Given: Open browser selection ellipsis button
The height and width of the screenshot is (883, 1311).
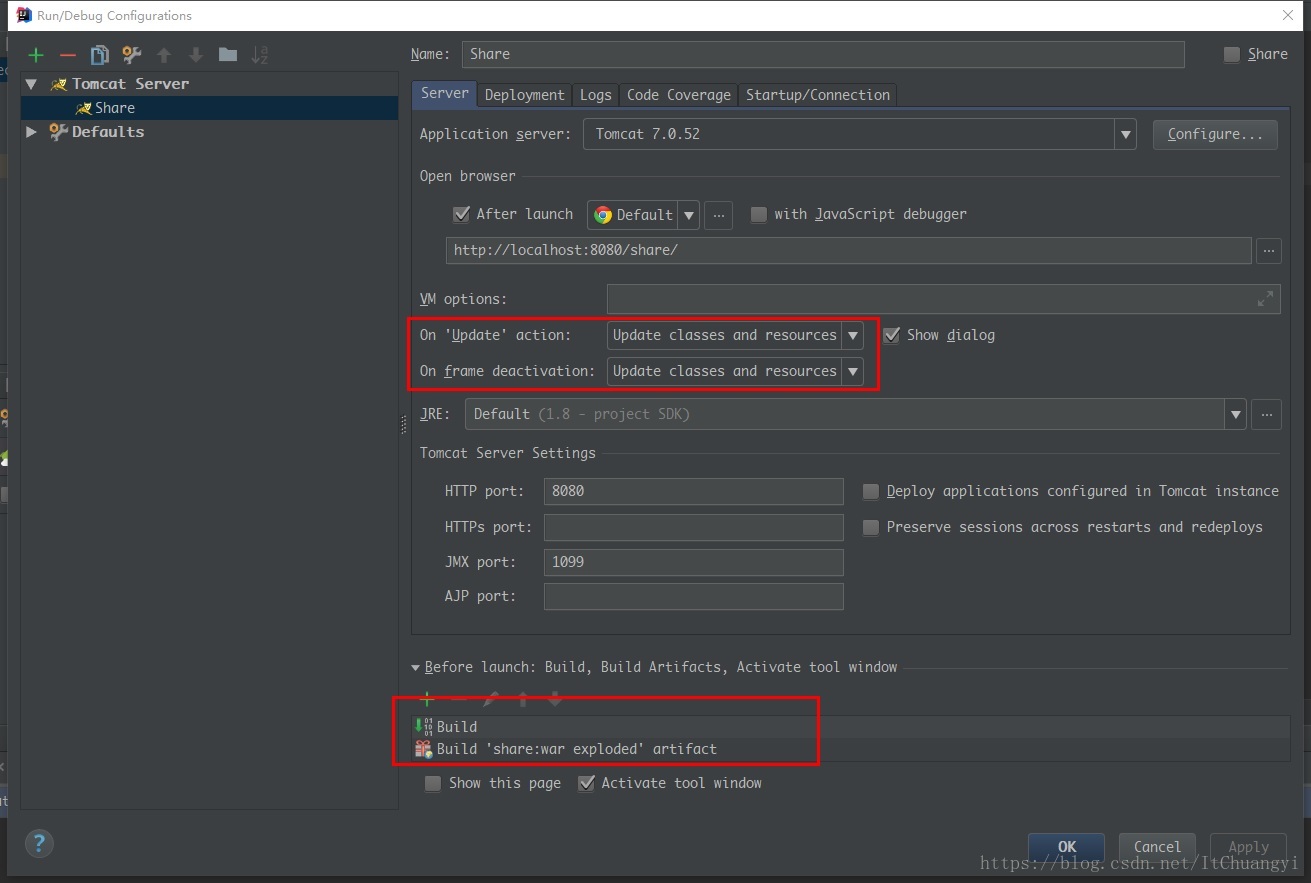Looking at the screenshot, I should tap(718, 215).
